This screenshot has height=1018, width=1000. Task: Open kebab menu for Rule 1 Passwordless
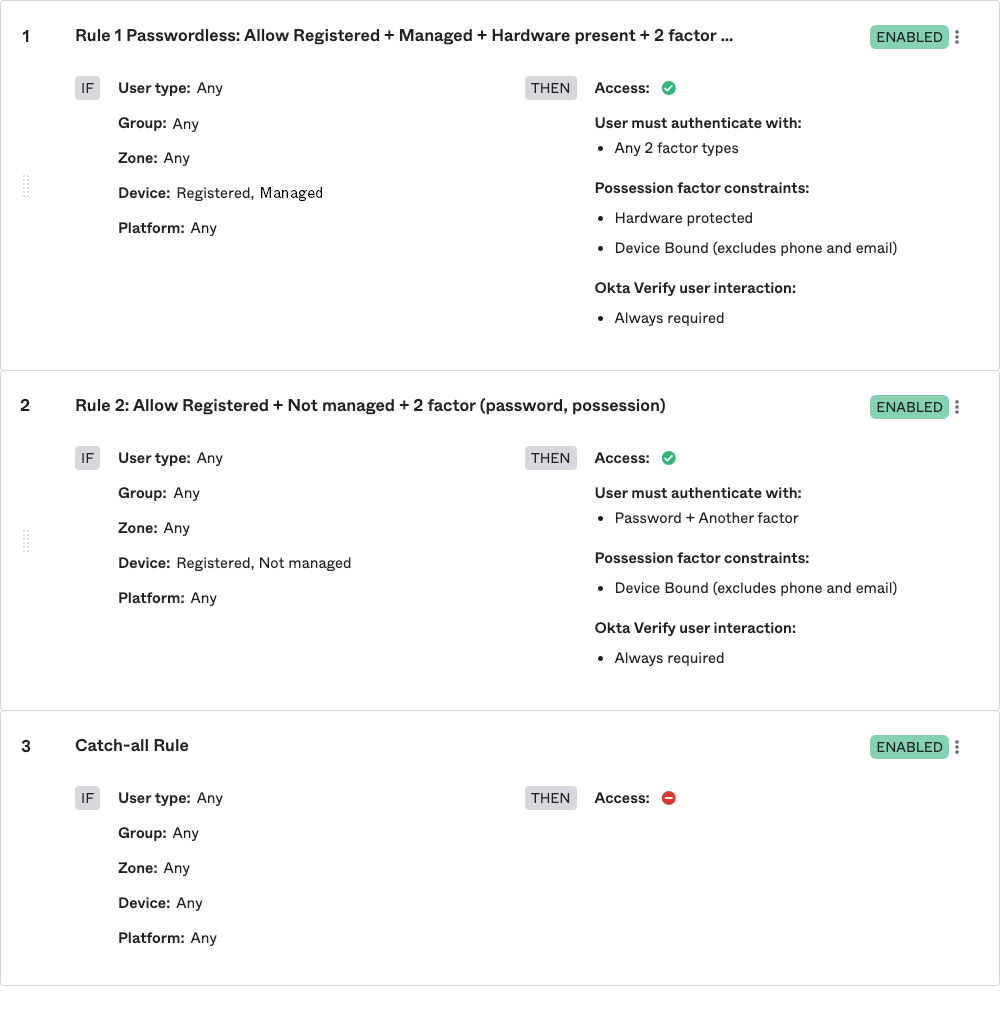[957, 37]
